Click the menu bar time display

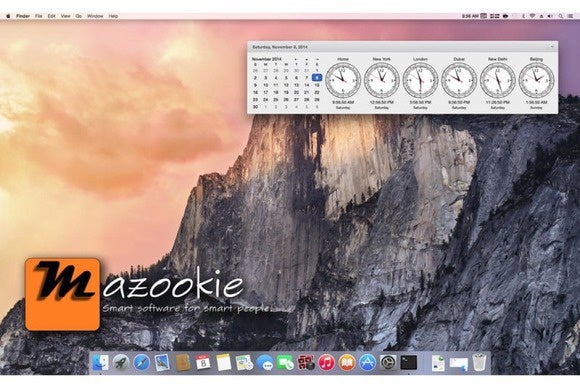tap(470, 16)
